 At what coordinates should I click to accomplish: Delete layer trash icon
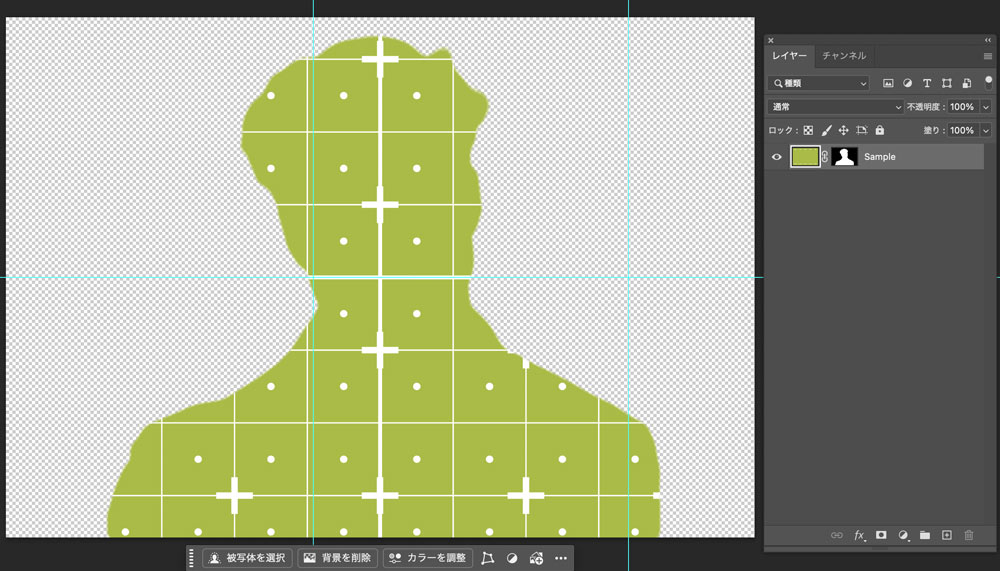[969, 535]
